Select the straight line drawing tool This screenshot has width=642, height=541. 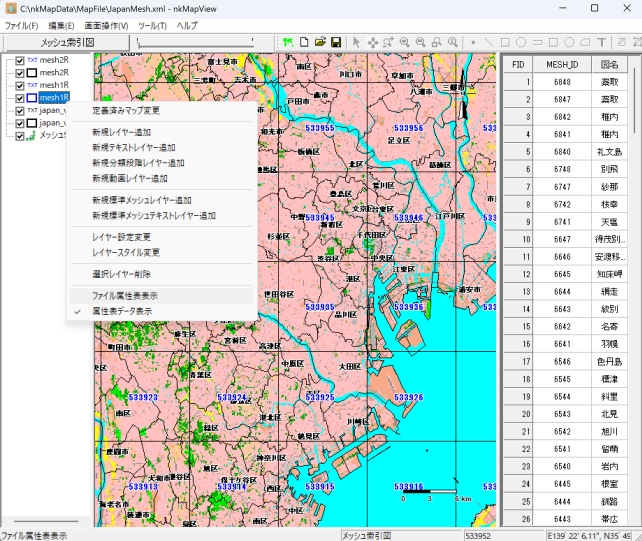point(489,43)
